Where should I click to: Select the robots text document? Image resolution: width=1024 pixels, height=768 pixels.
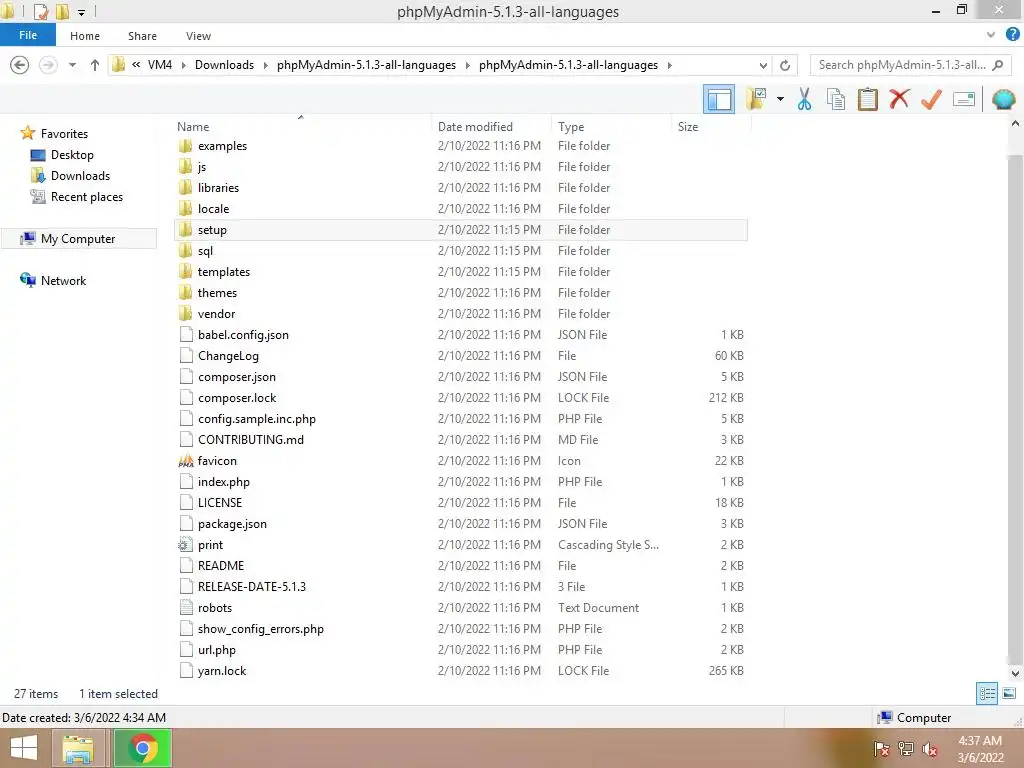pos(215,607)
